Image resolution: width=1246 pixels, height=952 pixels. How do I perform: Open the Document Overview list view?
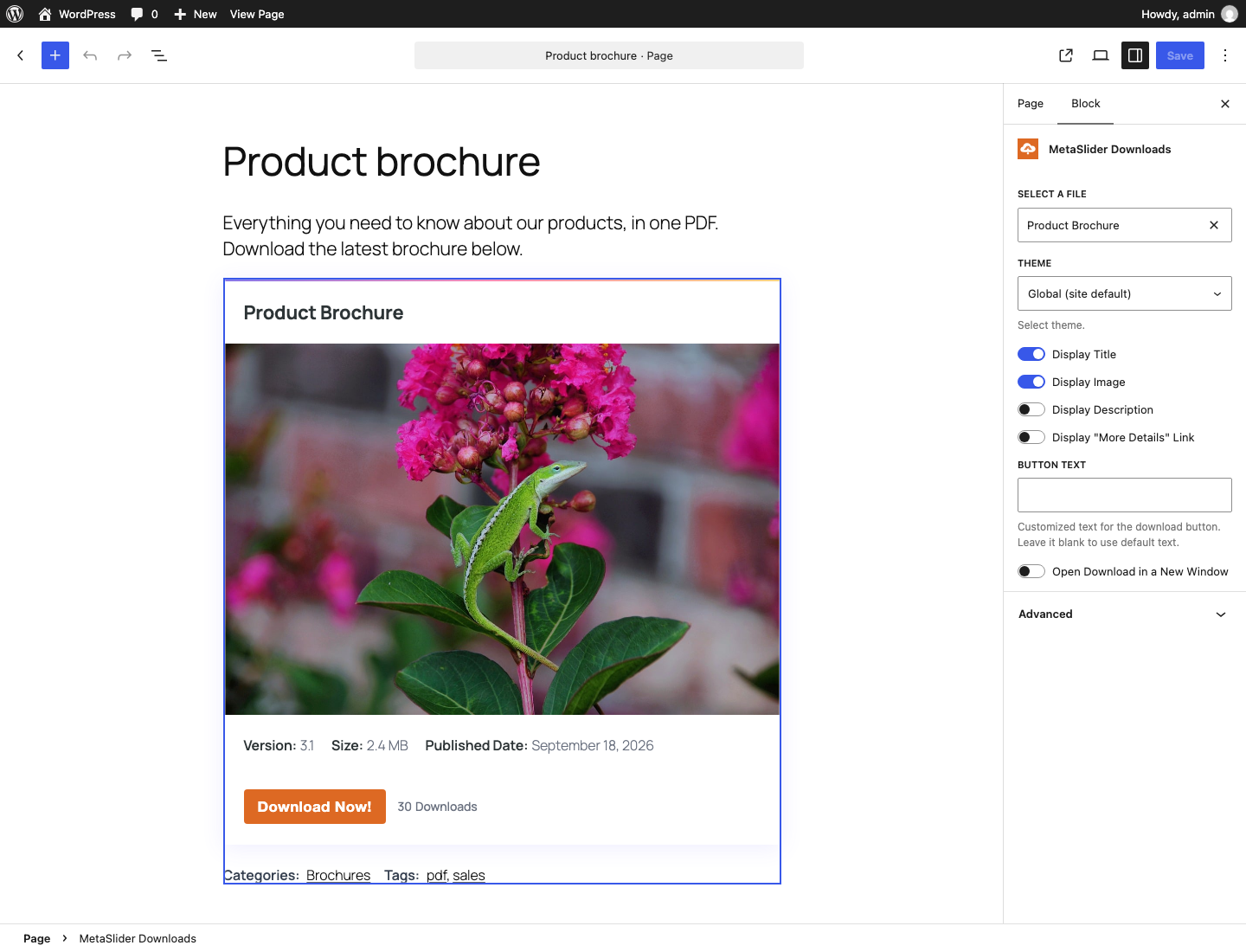(x=159, y=55)
